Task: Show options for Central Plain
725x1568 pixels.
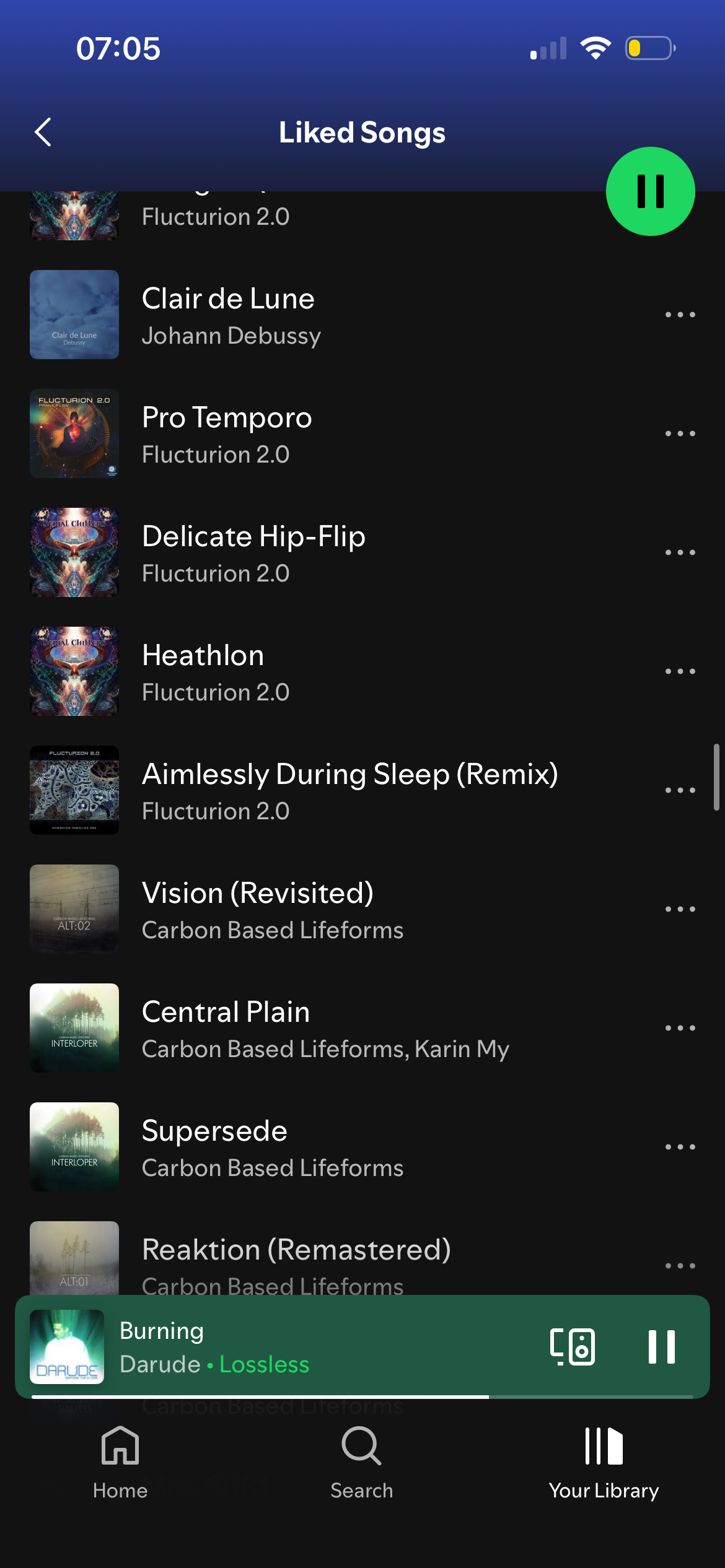Action: coord(680,1028)
